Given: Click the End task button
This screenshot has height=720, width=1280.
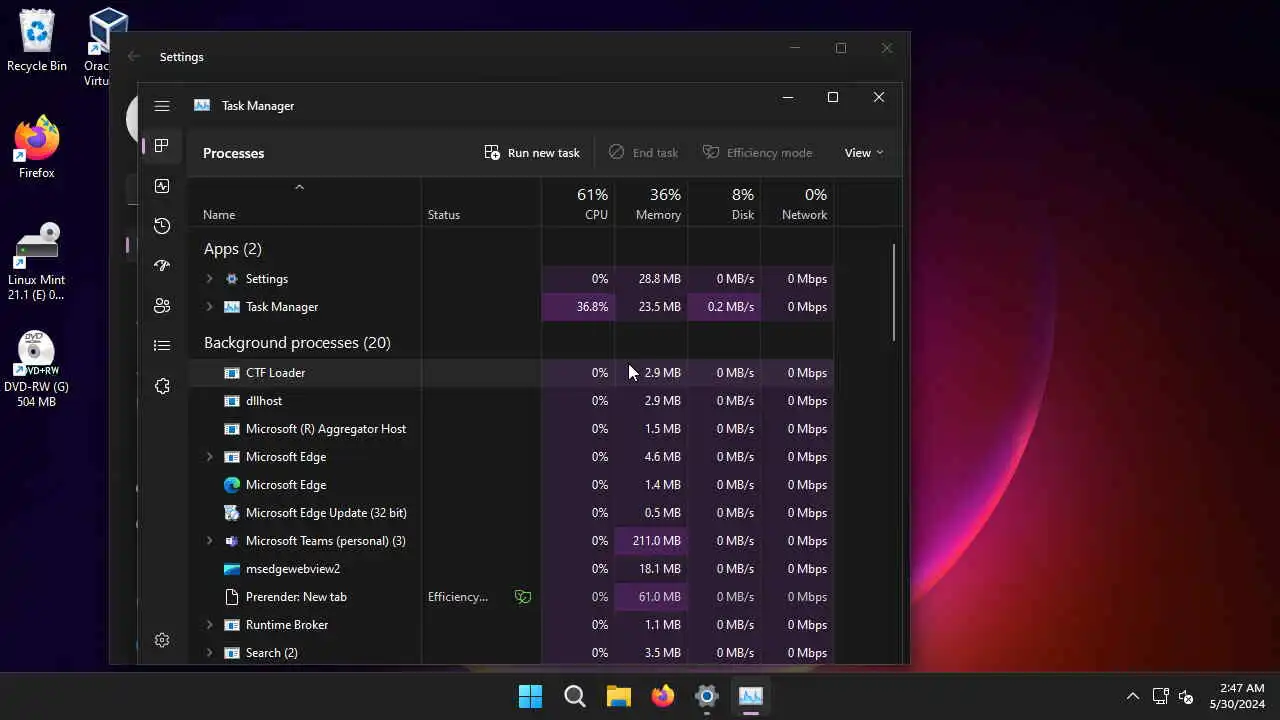Looking at the screenshot, I should tap(643, 153).
